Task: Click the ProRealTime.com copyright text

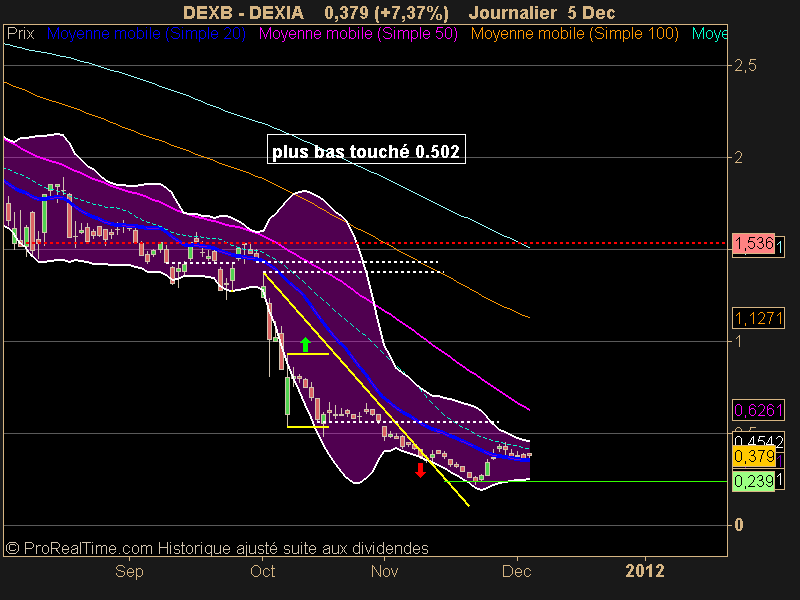Action: 217,548
